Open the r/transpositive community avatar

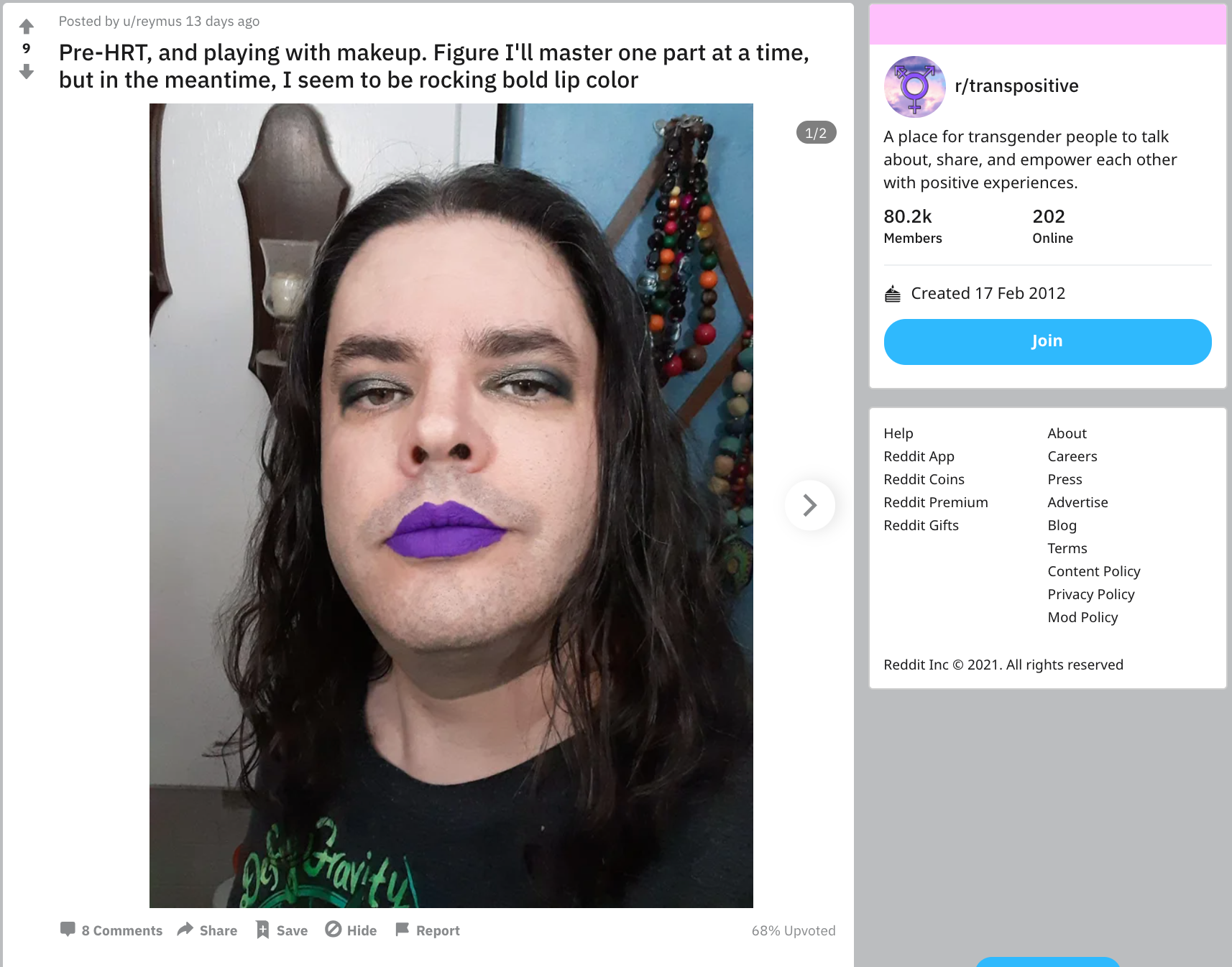pyautogui.click(x=914, y=86)
